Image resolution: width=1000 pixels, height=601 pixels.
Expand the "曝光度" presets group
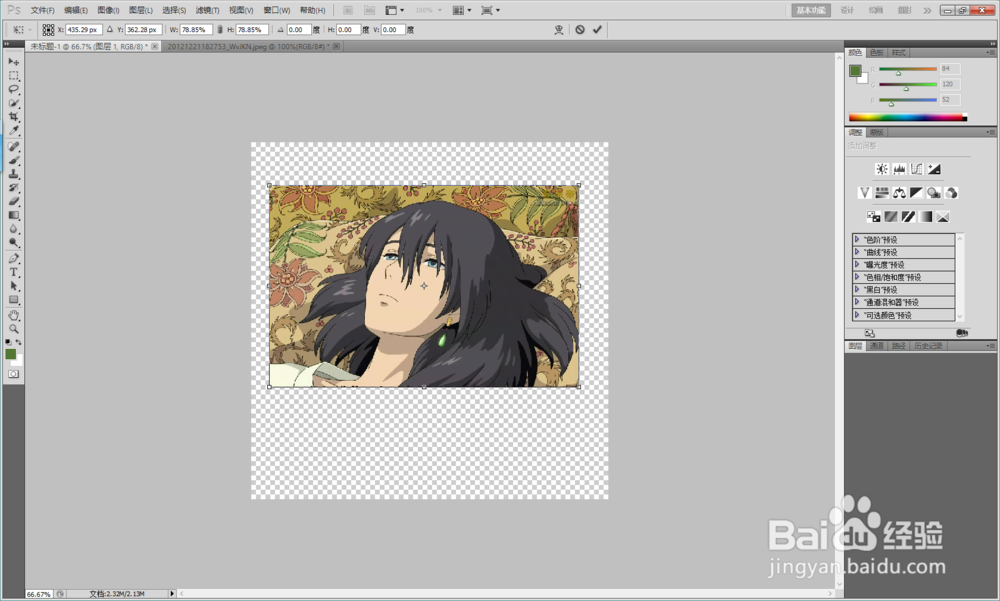857,264
